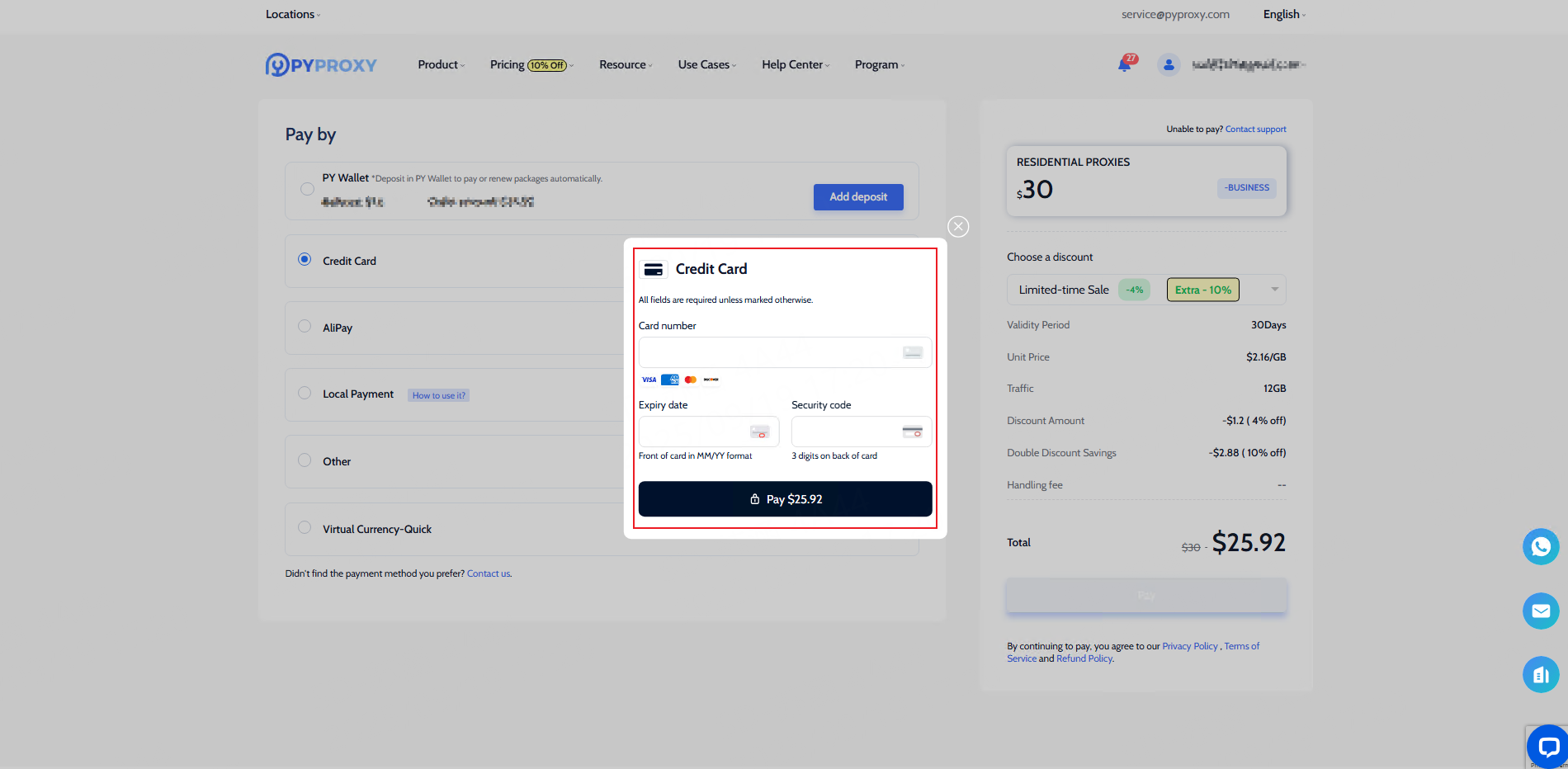Open WhatsApp chat floating icon
Viewport: 1568px width, 769px height.
[x=1540, y=546]
